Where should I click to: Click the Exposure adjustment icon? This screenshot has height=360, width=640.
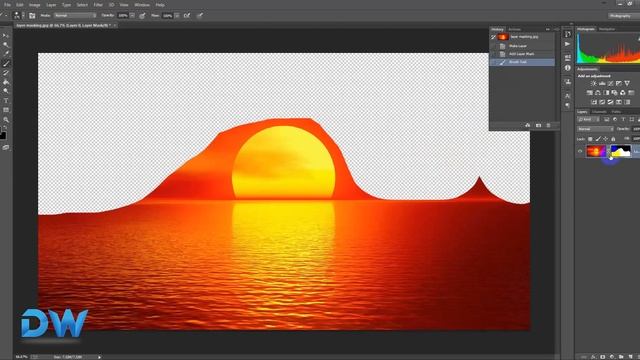click(619, 83)
